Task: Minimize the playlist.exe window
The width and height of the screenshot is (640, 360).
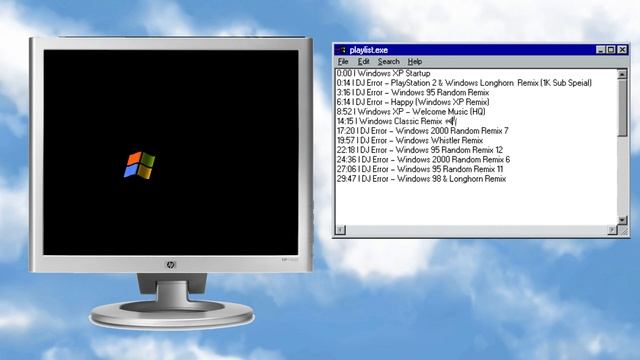Action: click(600, 50)
